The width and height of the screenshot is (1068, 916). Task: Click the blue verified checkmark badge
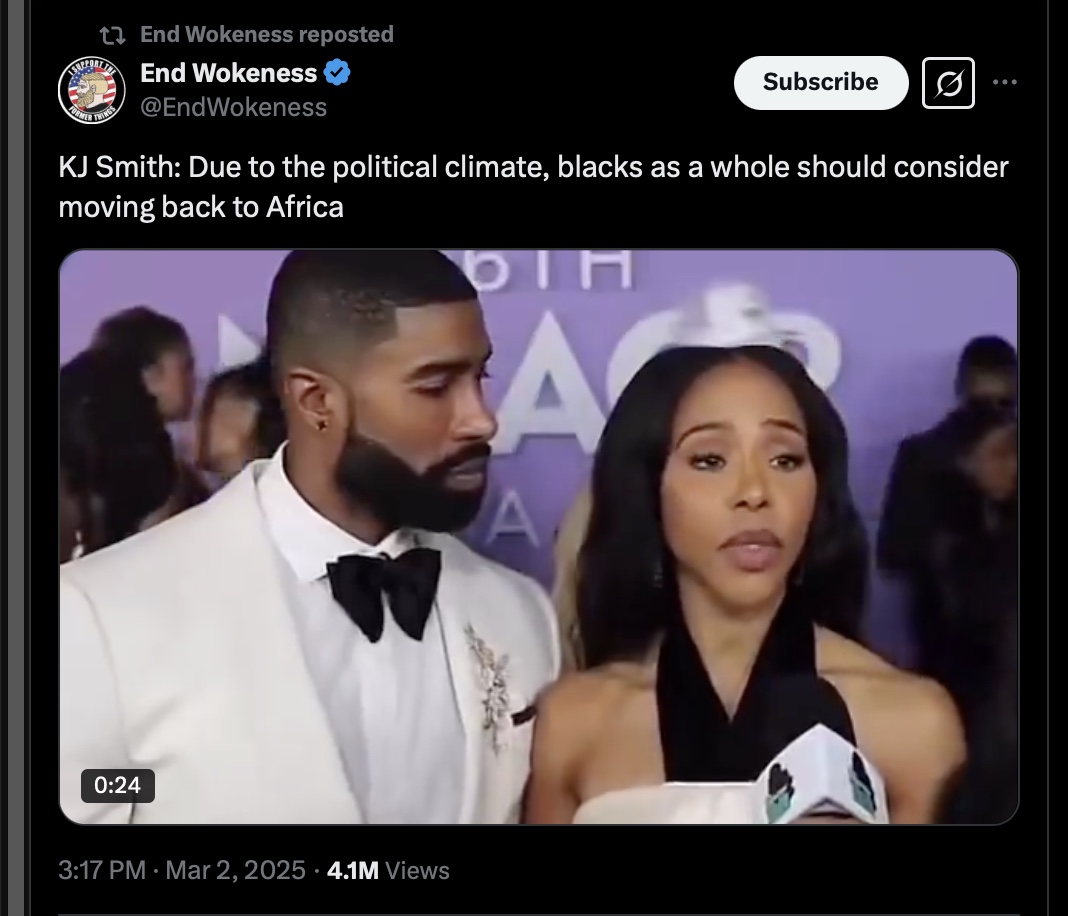337,72
